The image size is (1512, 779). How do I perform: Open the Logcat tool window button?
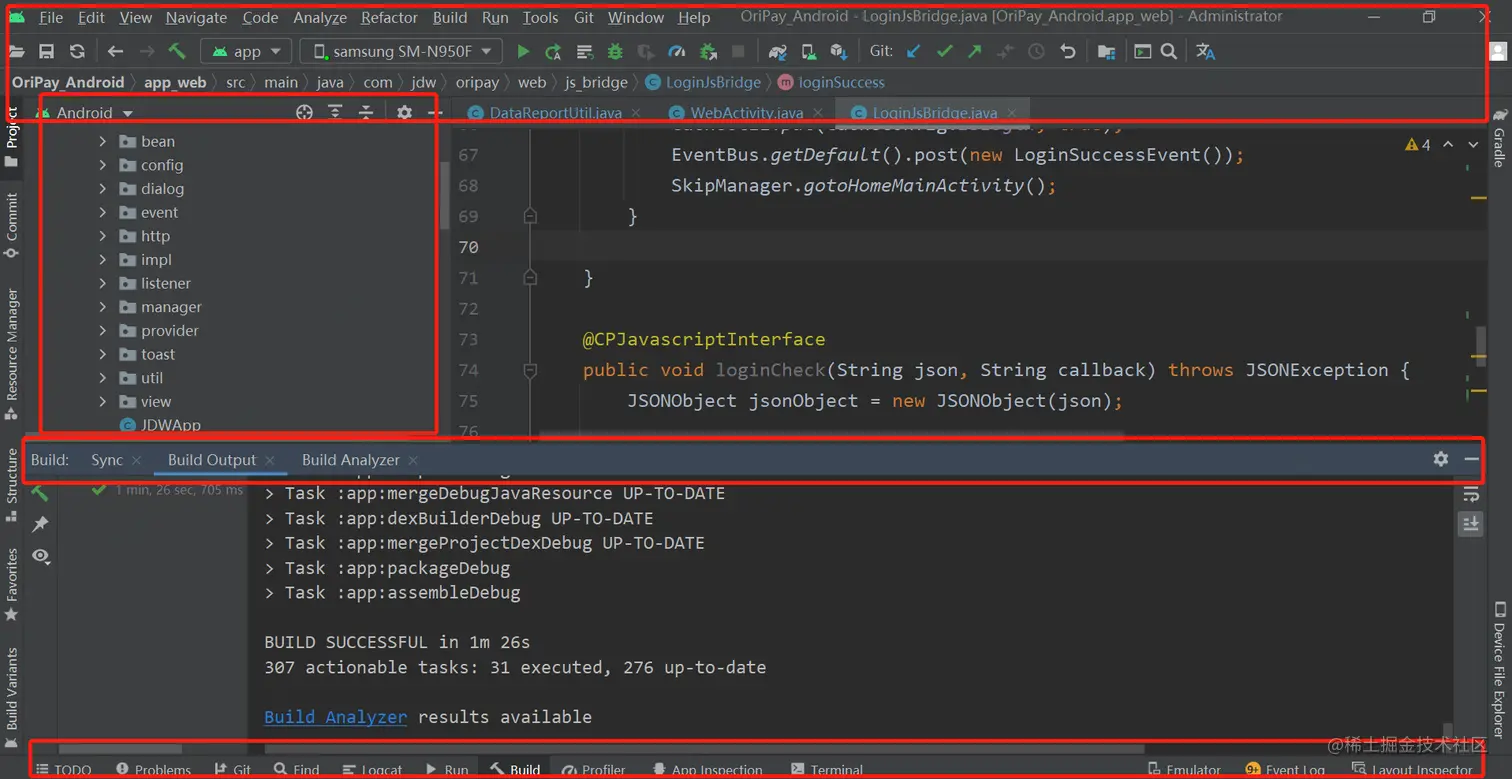(372, 769)
